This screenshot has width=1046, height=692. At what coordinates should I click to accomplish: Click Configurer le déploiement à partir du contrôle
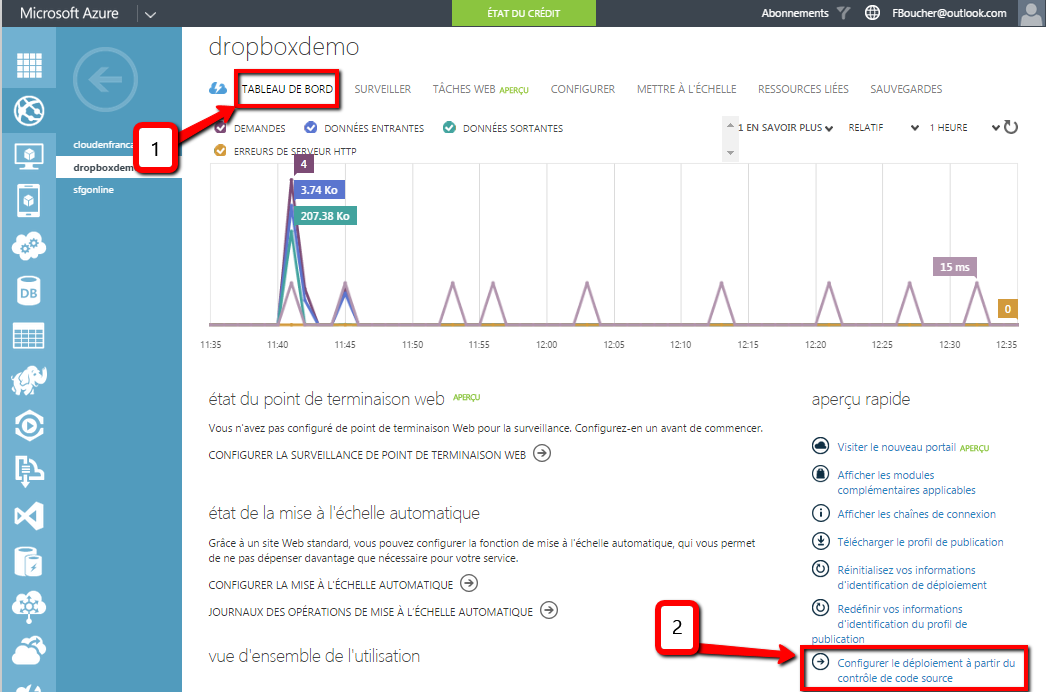926,671
